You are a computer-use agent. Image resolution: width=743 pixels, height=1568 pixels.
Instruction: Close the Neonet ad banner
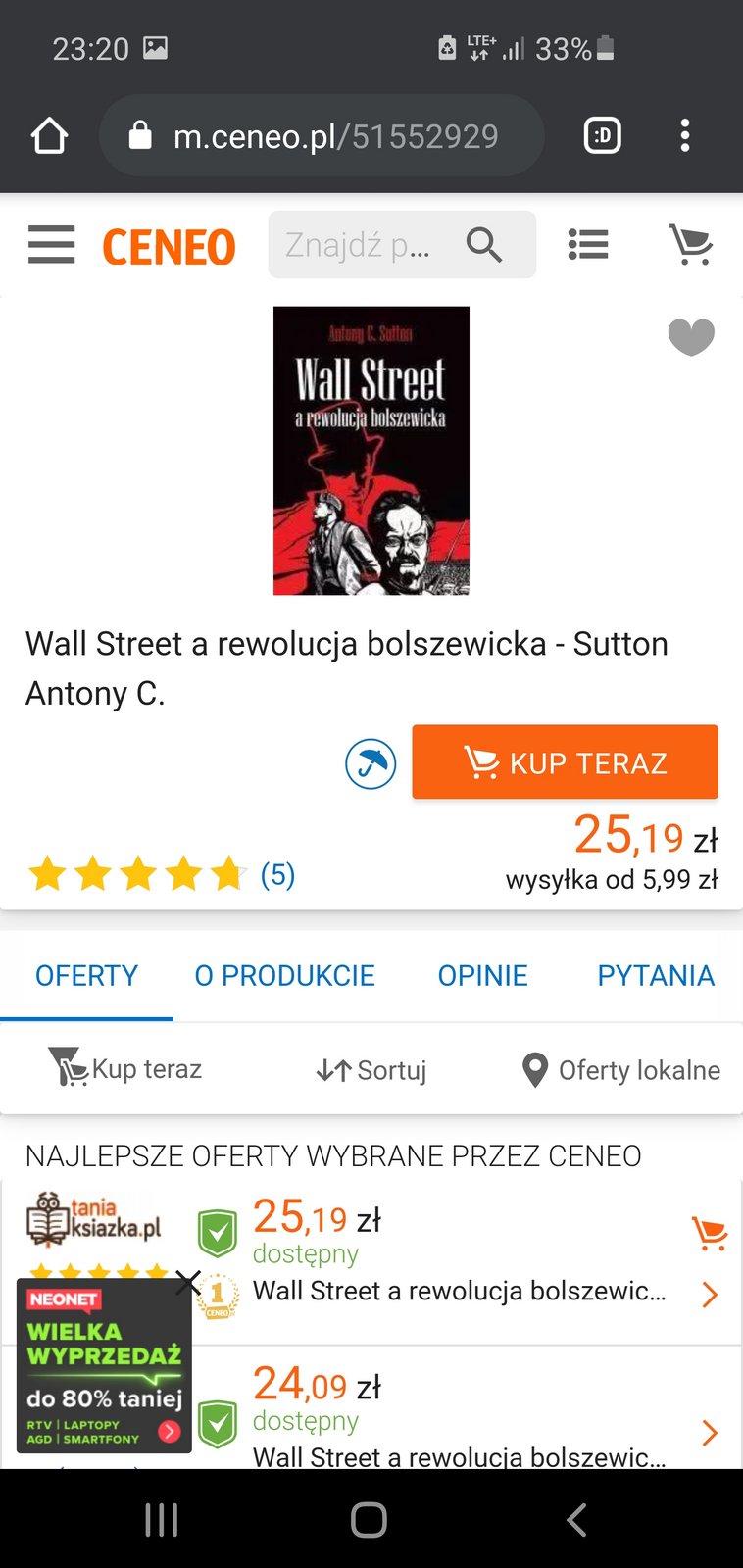(188, 1282)
